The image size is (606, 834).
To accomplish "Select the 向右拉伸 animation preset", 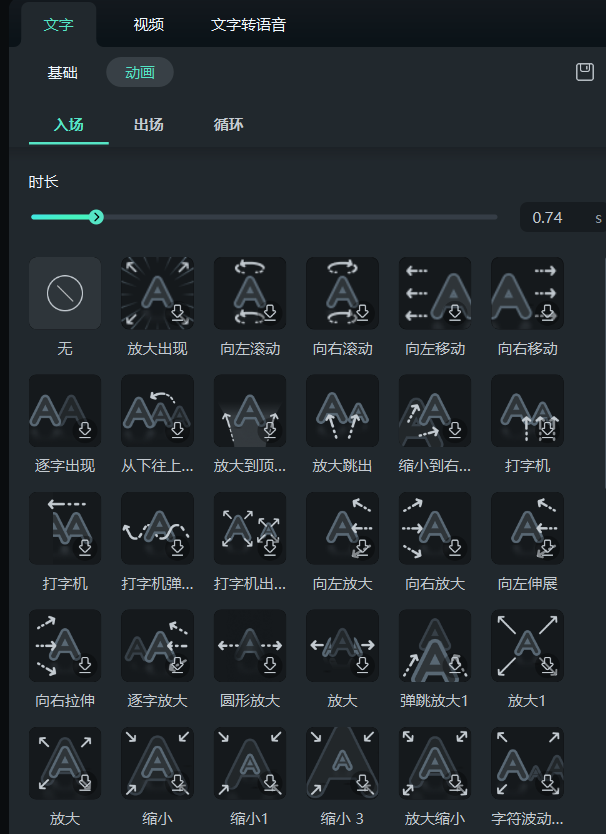I will 64,645.
